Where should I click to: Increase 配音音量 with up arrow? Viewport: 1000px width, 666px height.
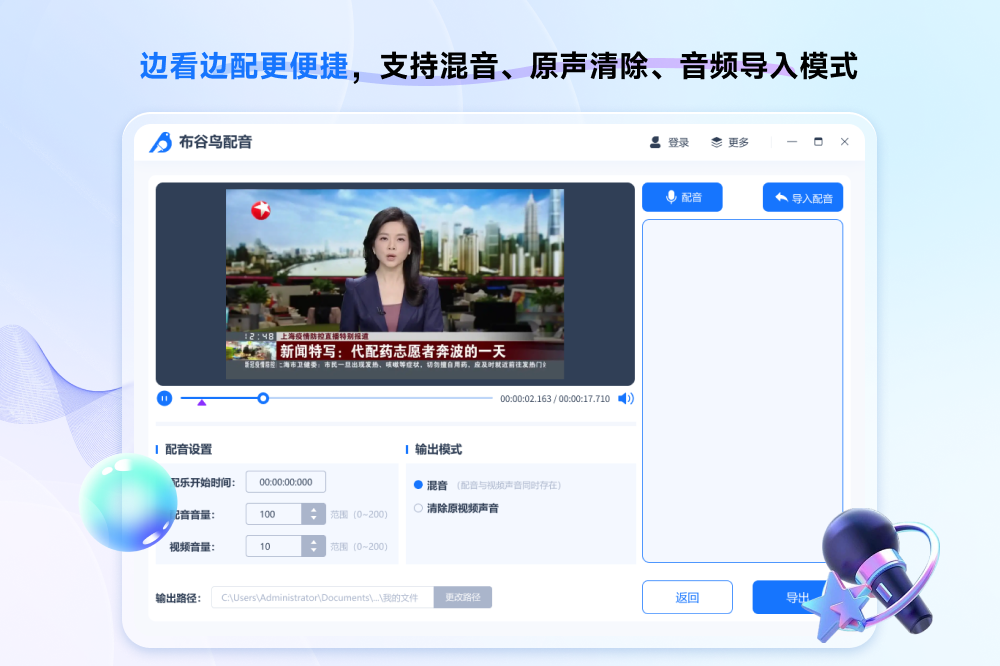(315, 509)
